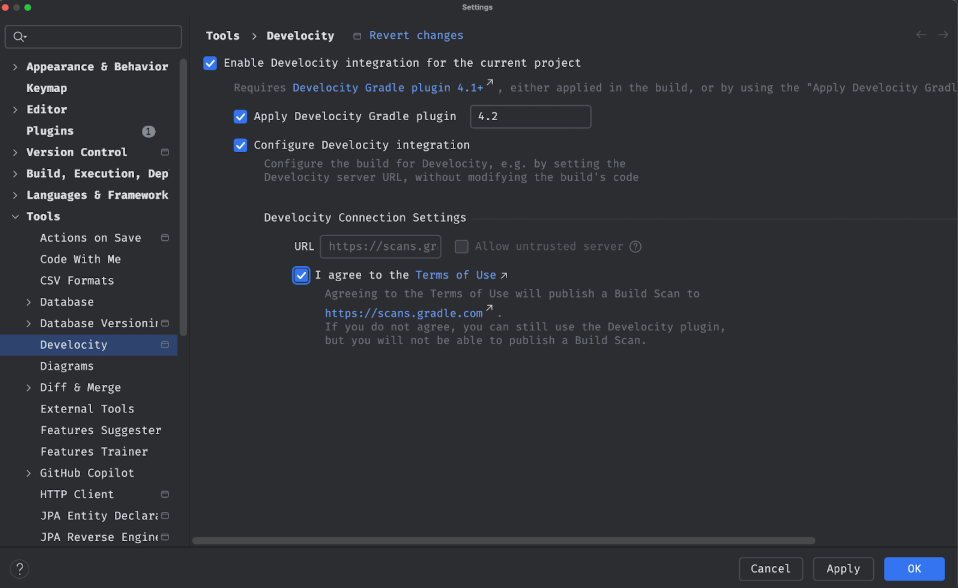This screenshot has height=588, width=958.
Task: Select Diagrams in the settings tree
Action: (66, 366)
